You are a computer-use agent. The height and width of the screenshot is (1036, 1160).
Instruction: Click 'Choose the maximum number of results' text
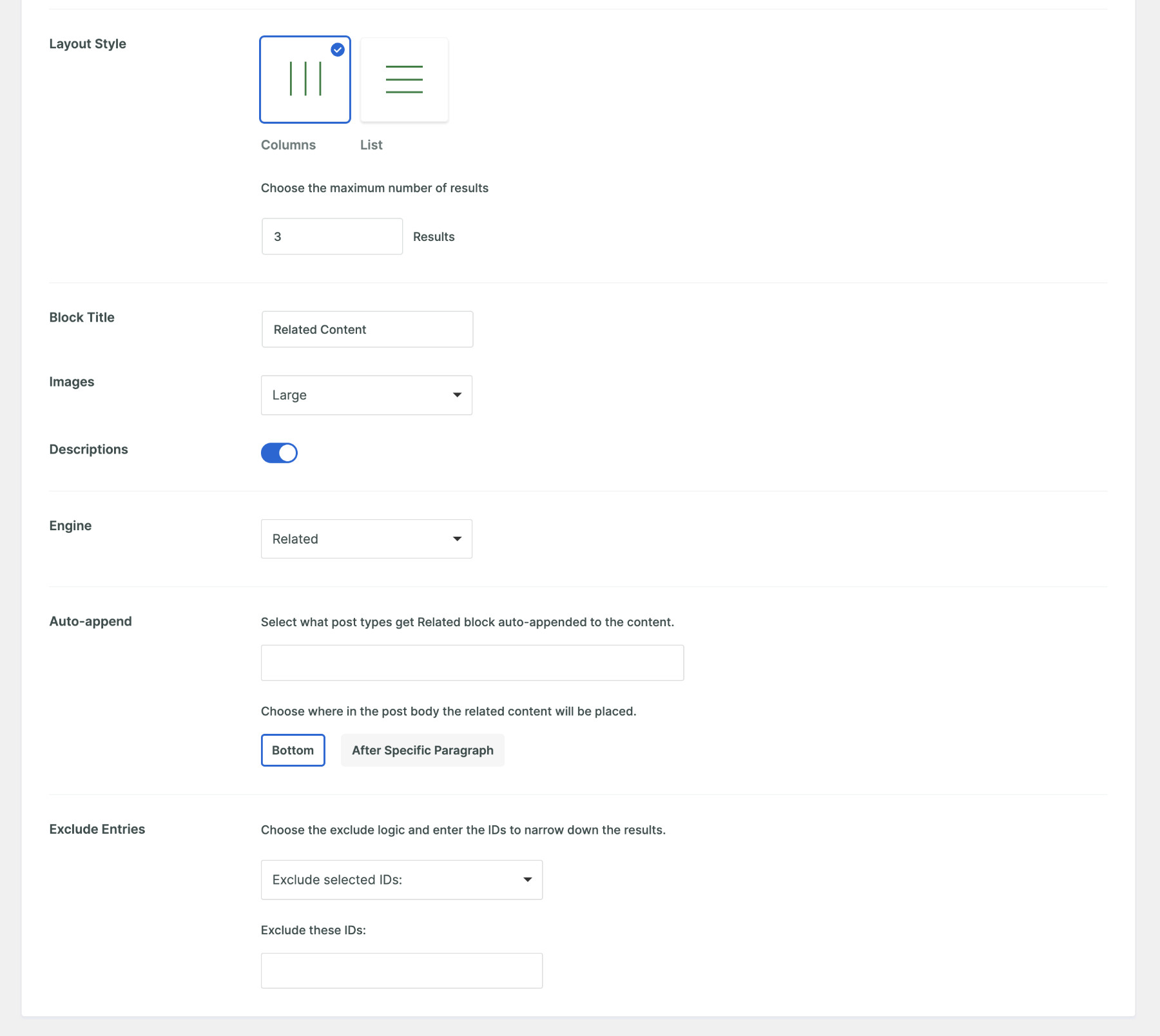374,188
